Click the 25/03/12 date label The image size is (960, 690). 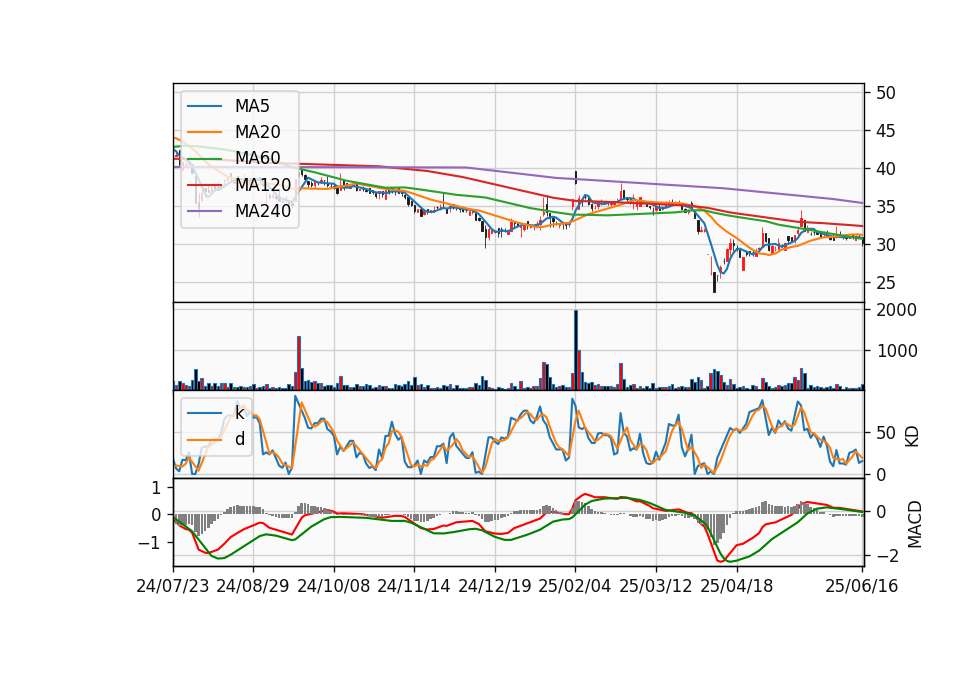(x=656, y=586)
